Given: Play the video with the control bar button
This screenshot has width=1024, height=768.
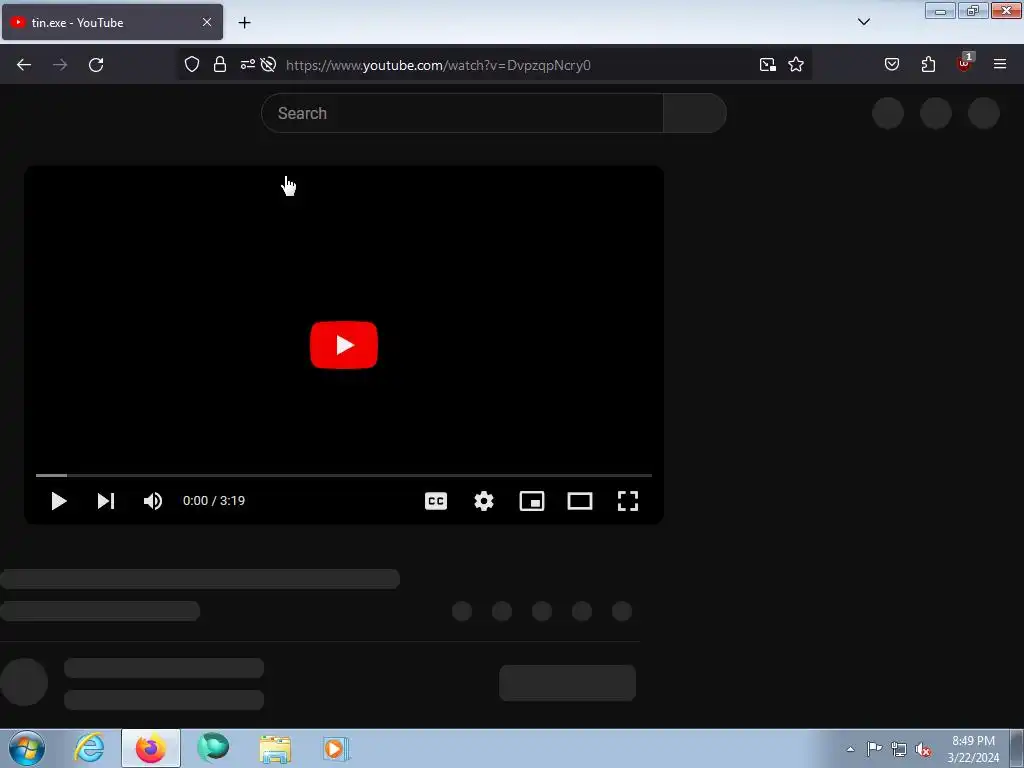Looking at the screenshot, I should 59,501.
